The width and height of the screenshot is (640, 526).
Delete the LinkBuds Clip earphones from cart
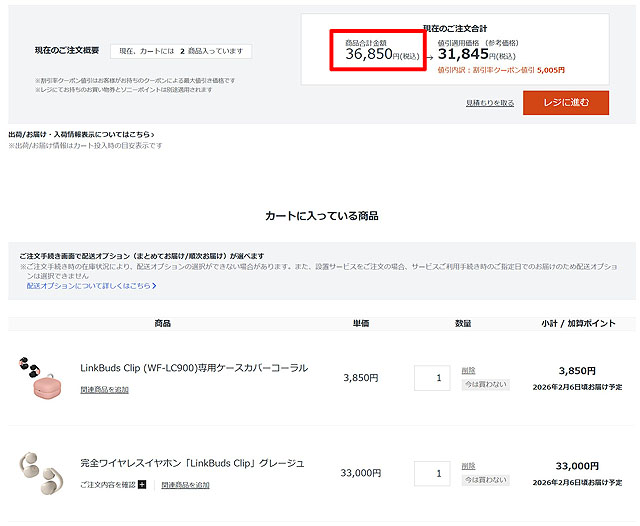coord(468,466)
